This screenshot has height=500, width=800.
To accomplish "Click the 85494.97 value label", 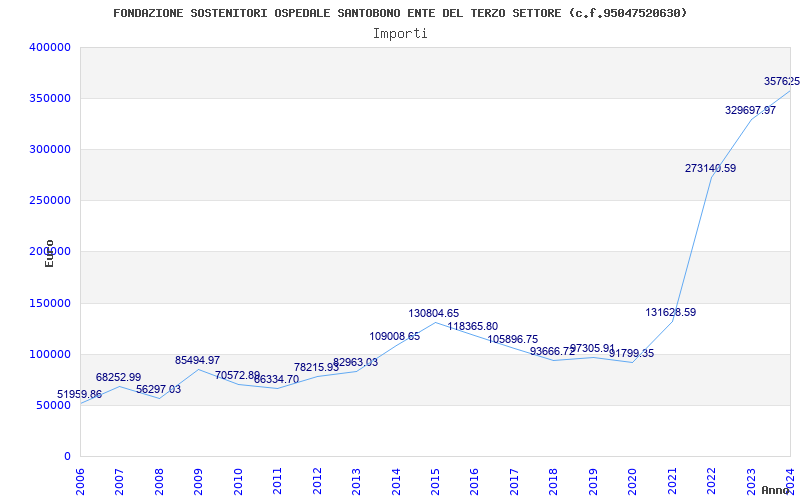I will (x=197, y=360).
